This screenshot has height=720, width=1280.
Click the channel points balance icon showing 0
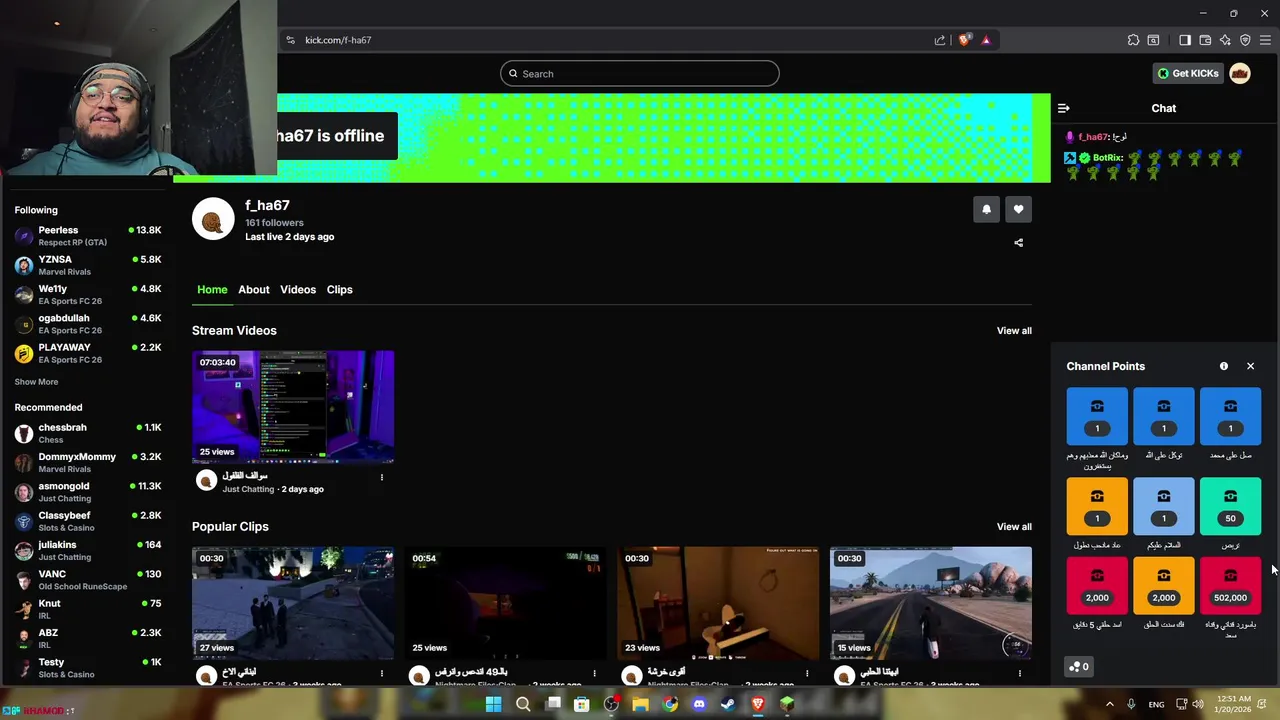(1078, 666)
